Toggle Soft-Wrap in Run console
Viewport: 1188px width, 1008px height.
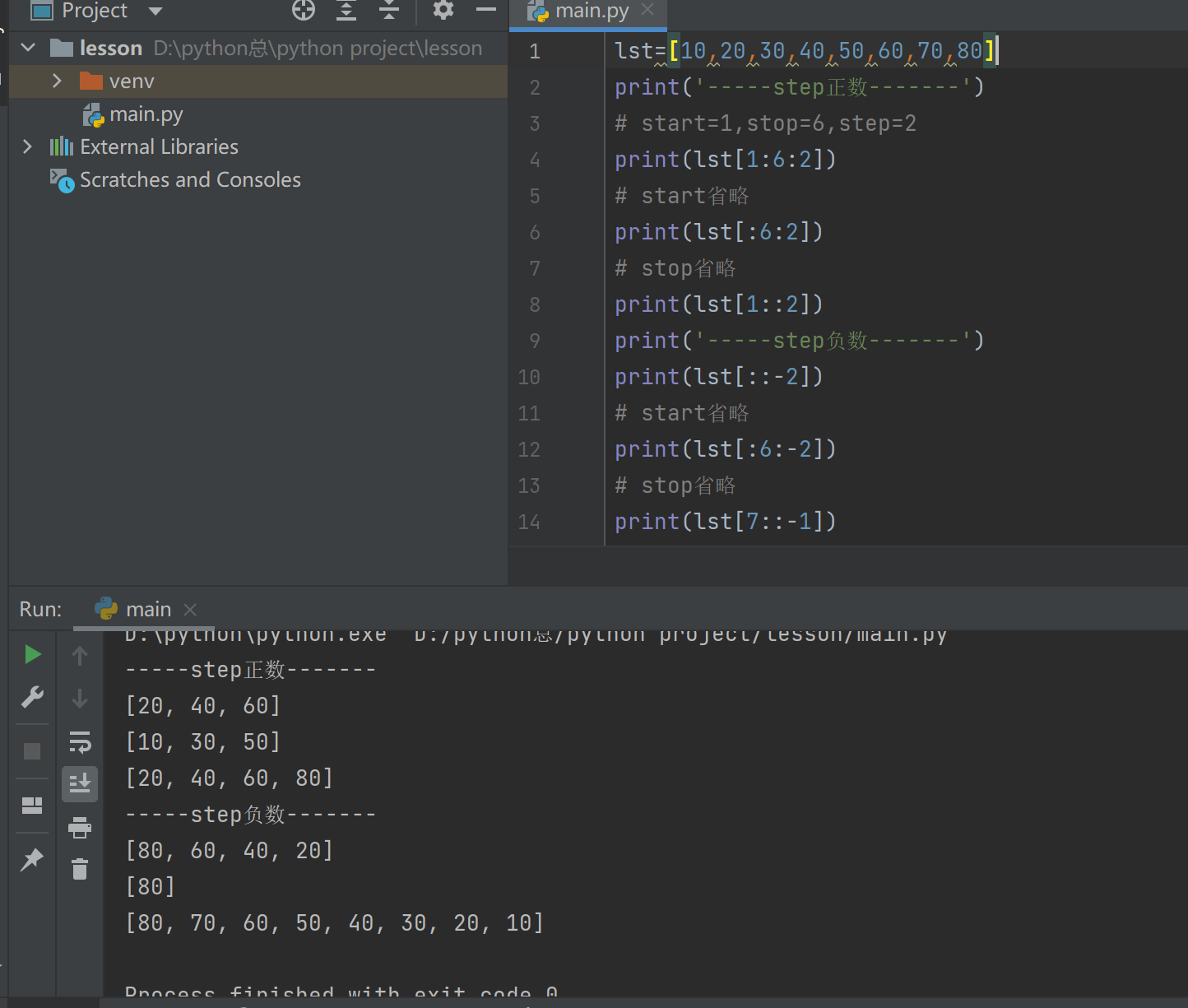(x=80, y=742)
